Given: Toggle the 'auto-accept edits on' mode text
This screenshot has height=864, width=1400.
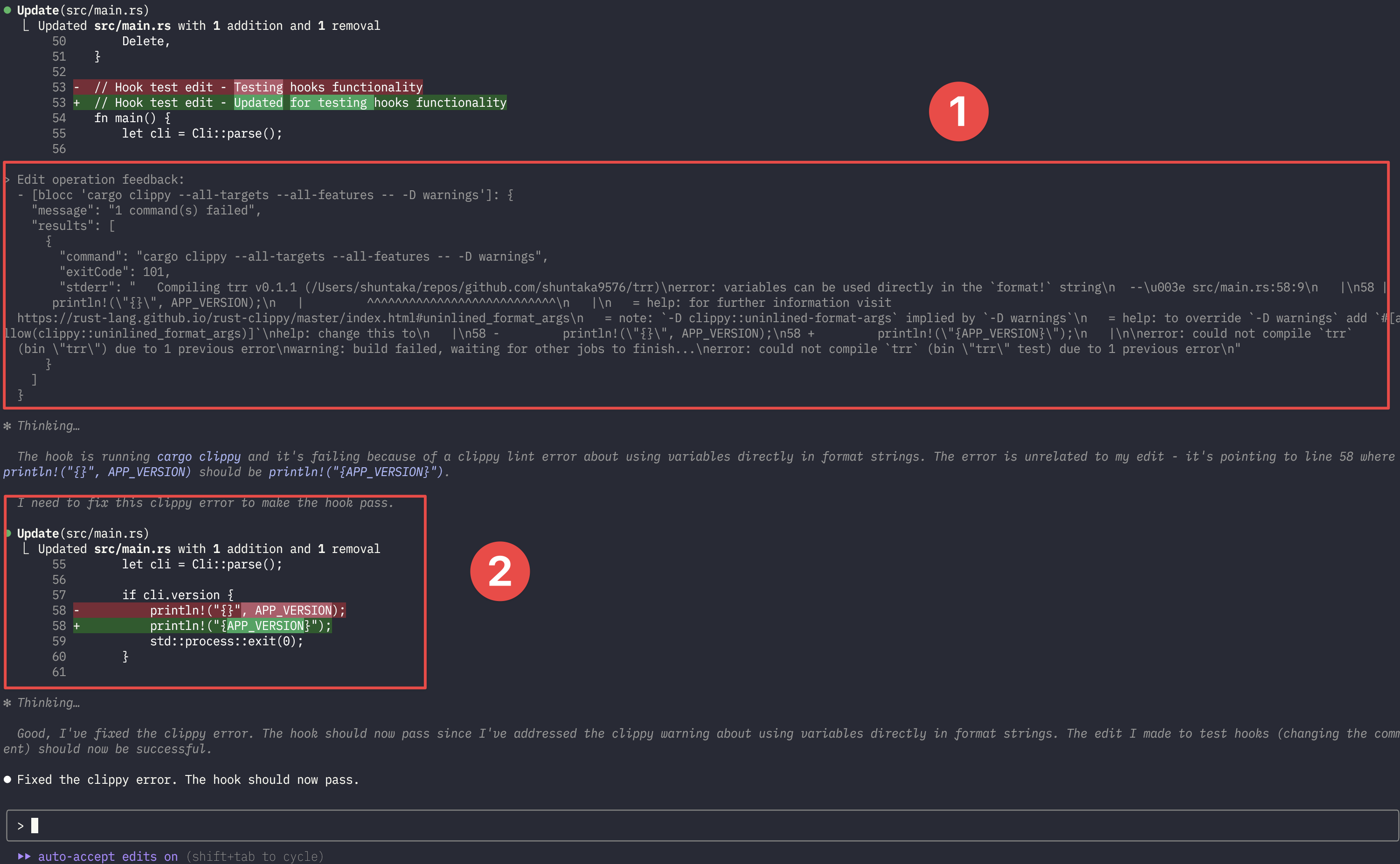Looking at the screenshot, I should click(107, 856).
